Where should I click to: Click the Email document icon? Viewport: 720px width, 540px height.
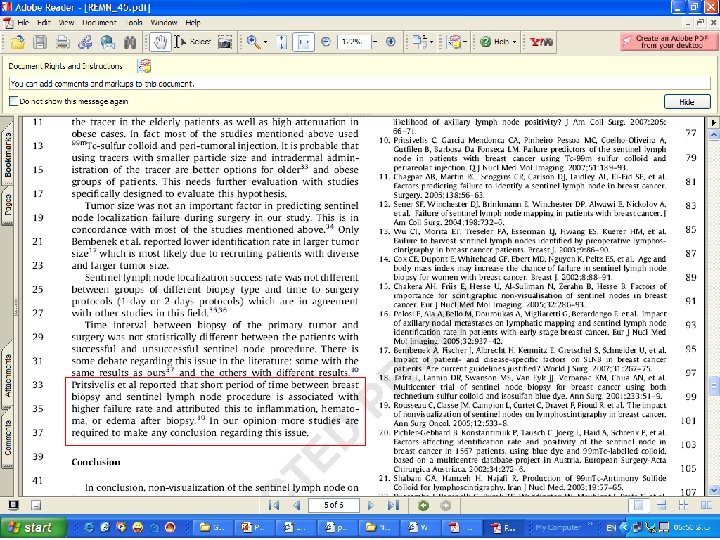[x=85, y=42]
